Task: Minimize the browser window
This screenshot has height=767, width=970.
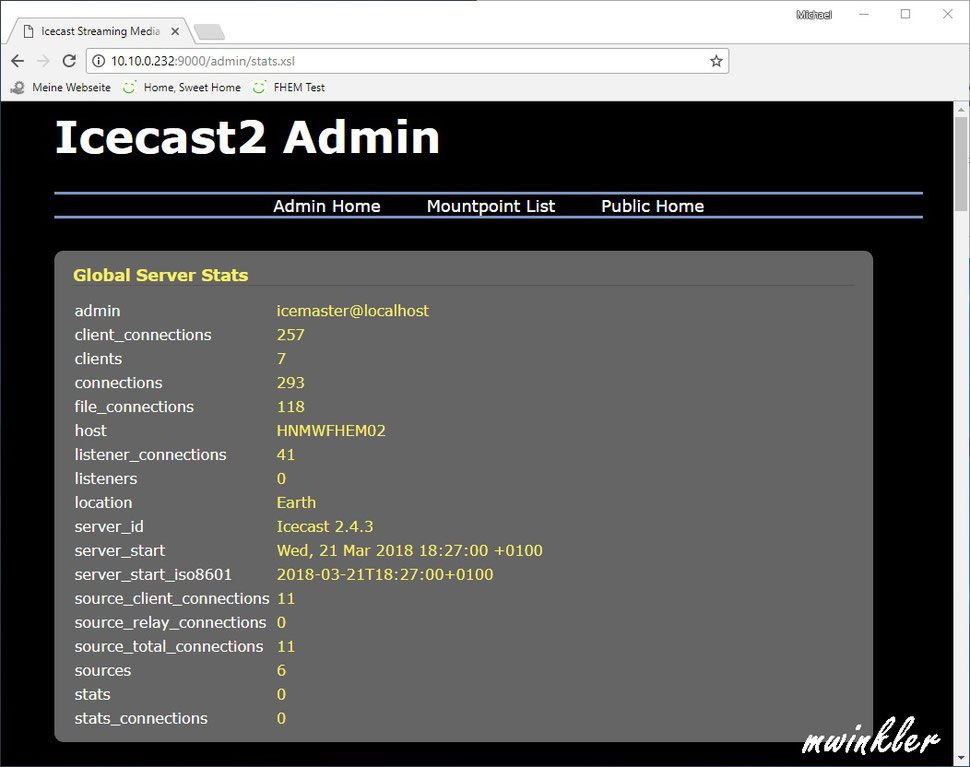Action: [864, 14]
